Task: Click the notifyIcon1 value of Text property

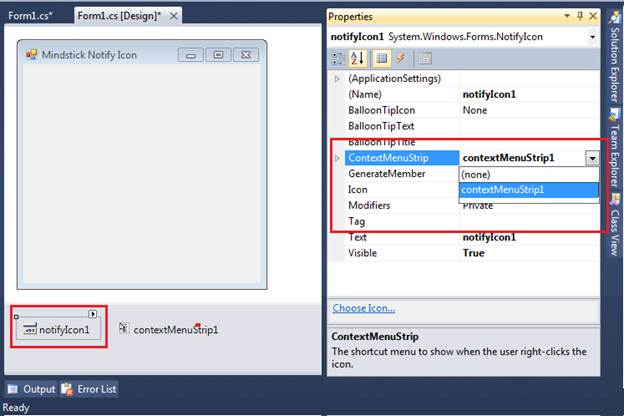Action: pos(489,237)
